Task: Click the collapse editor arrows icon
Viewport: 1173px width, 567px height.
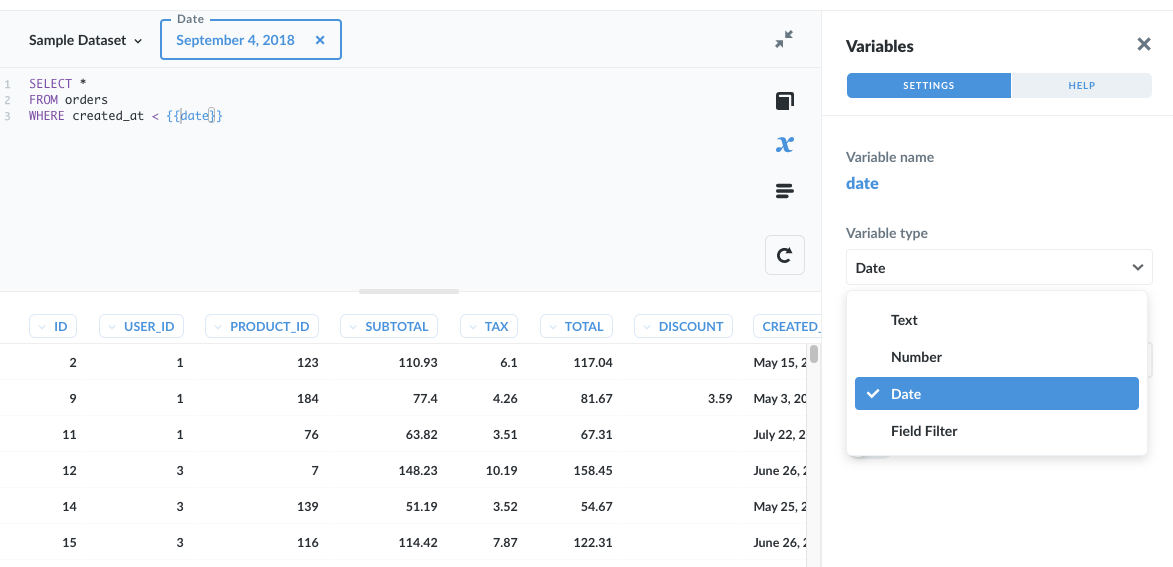Action: pos(784,40)
